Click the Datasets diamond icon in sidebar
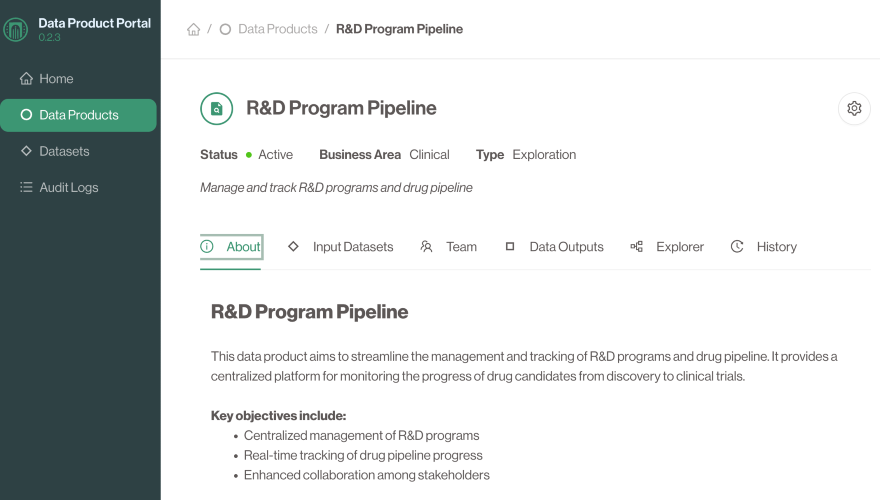 [x=26, y=151]
